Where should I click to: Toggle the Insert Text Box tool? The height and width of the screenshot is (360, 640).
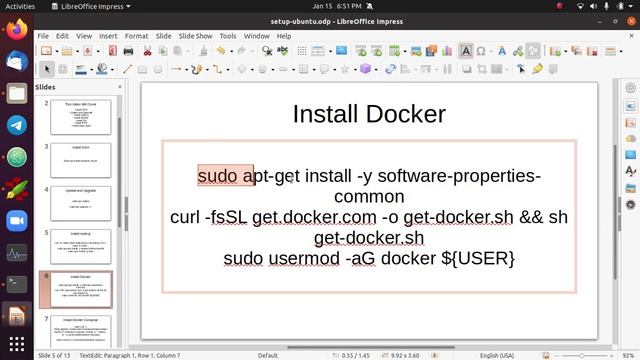point(466,51)
